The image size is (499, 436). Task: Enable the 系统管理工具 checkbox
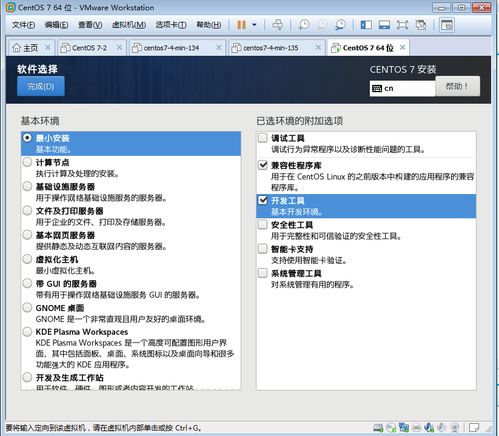coord(263,273)
